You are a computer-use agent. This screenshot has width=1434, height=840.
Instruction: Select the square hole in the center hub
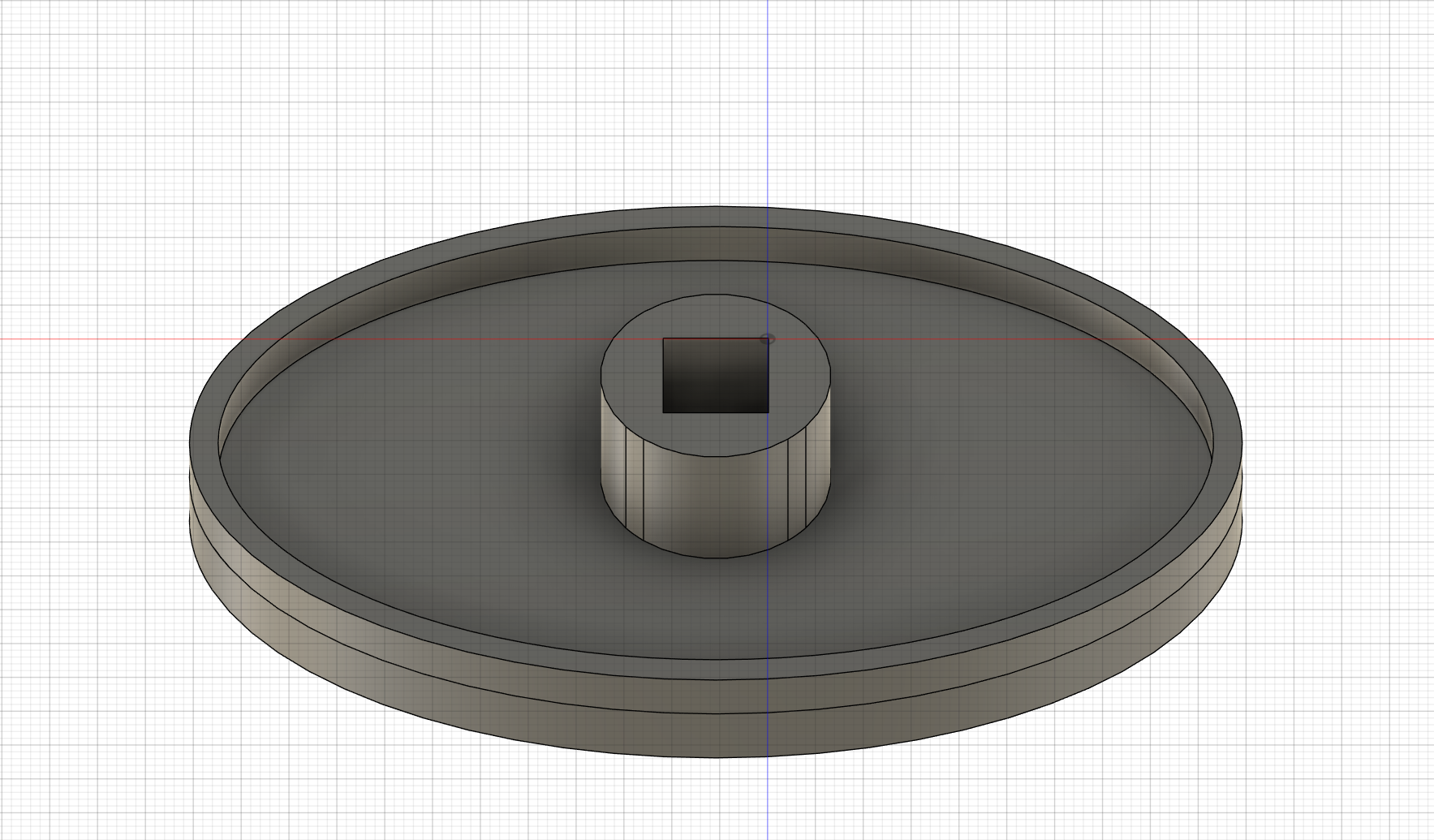tap(715, 375)
